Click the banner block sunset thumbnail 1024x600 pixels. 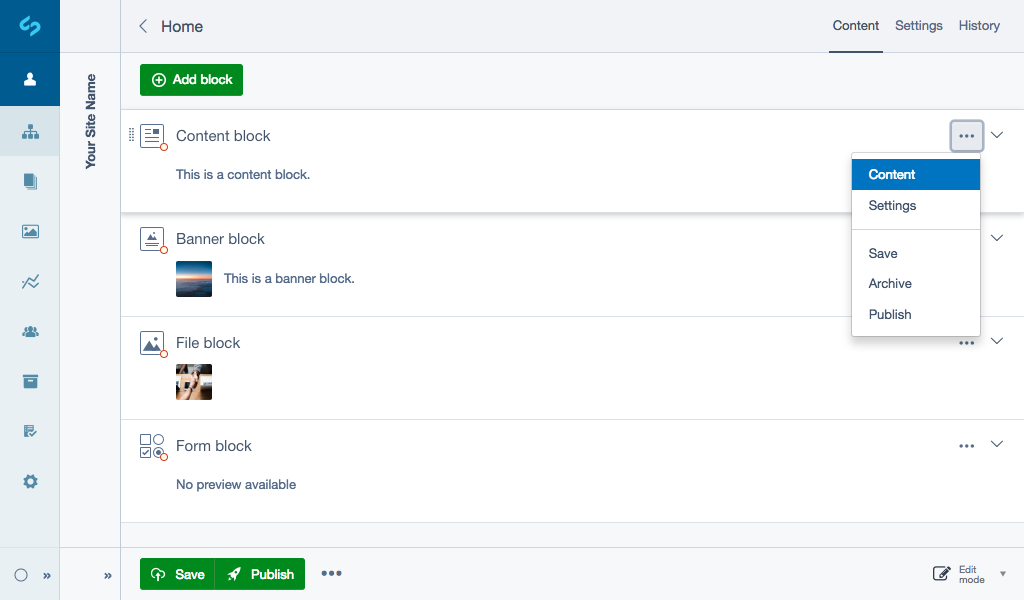193,279
